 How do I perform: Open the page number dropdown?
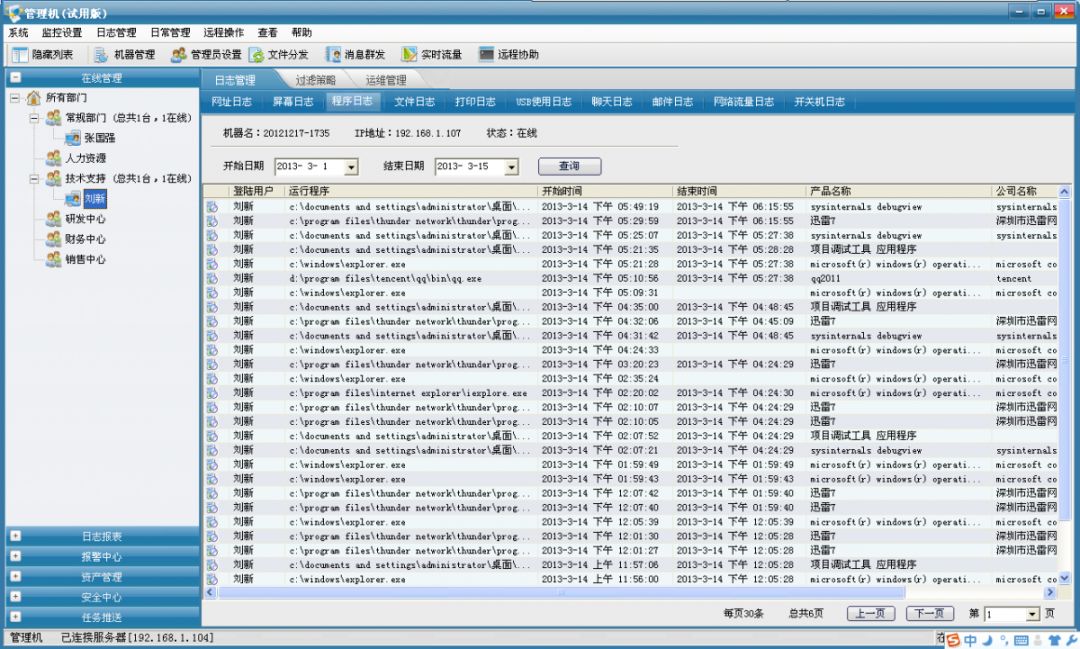tap(1032, 614)
